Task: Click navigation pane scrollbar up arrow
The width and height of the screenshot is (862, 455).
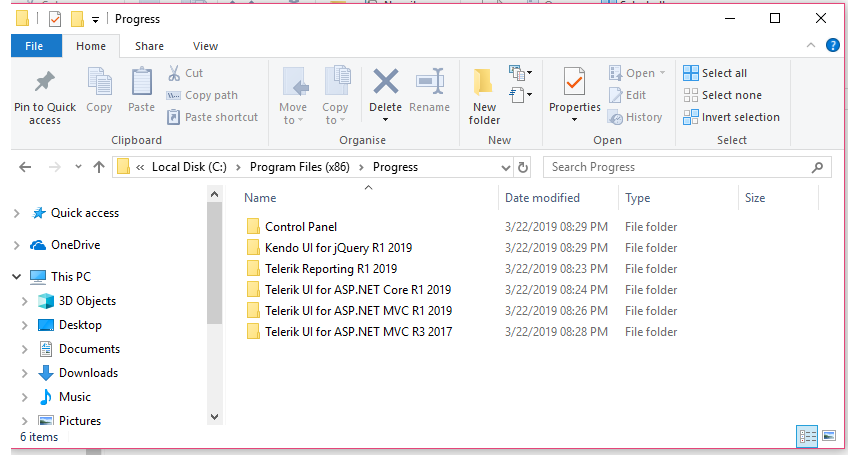Action: (214, 194)
